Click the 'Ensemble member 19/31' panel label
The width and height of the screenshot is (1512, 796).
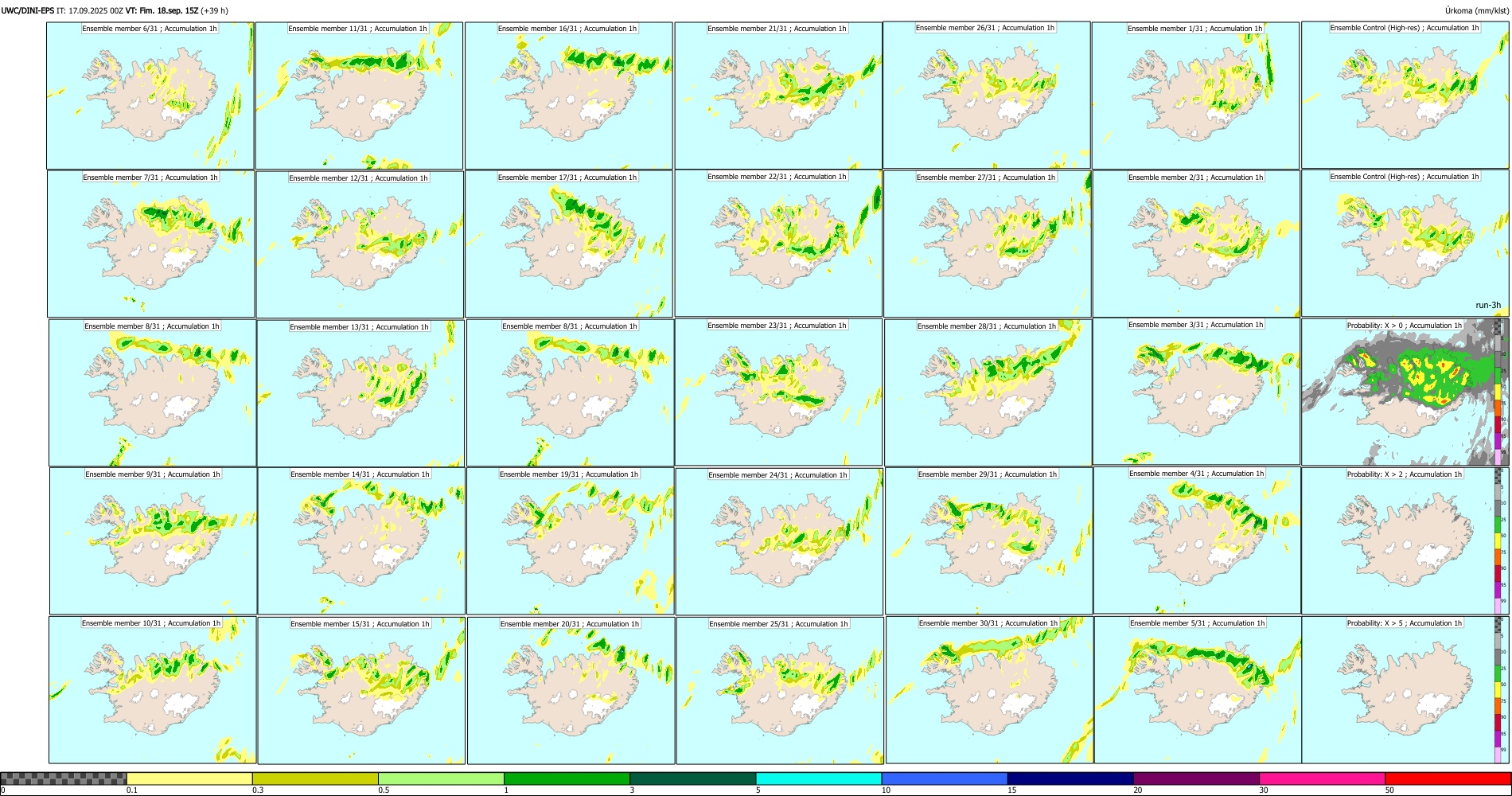569,474
